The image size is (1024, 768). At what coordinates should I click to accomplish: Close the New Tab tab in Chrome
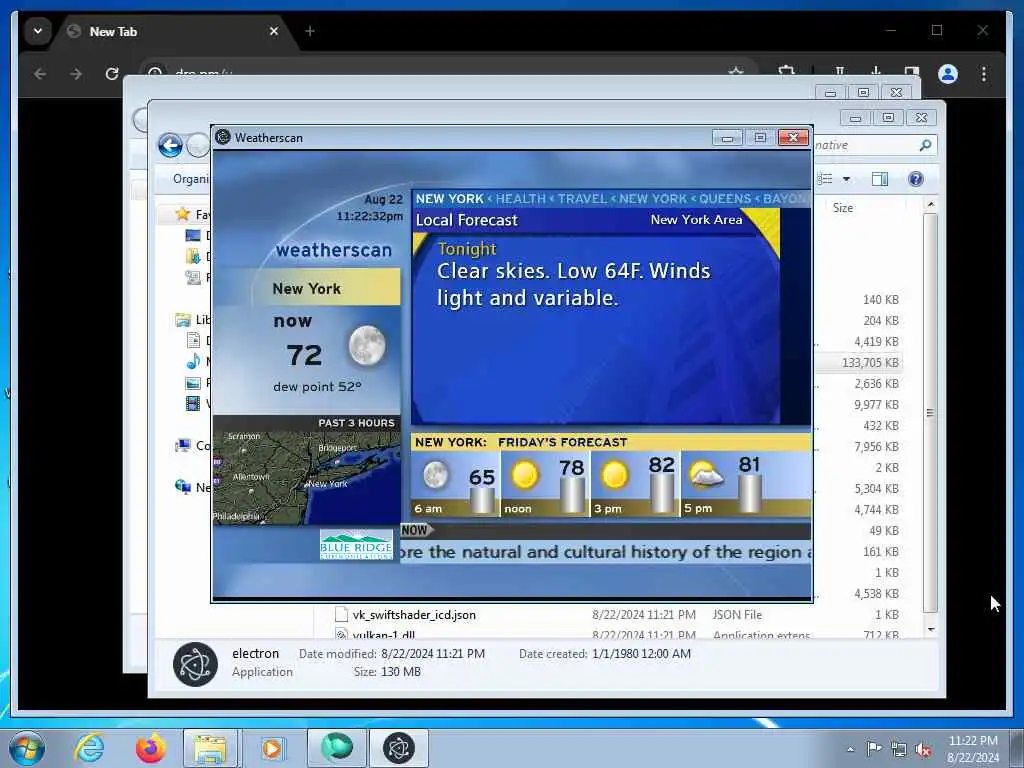pos(274,31)
